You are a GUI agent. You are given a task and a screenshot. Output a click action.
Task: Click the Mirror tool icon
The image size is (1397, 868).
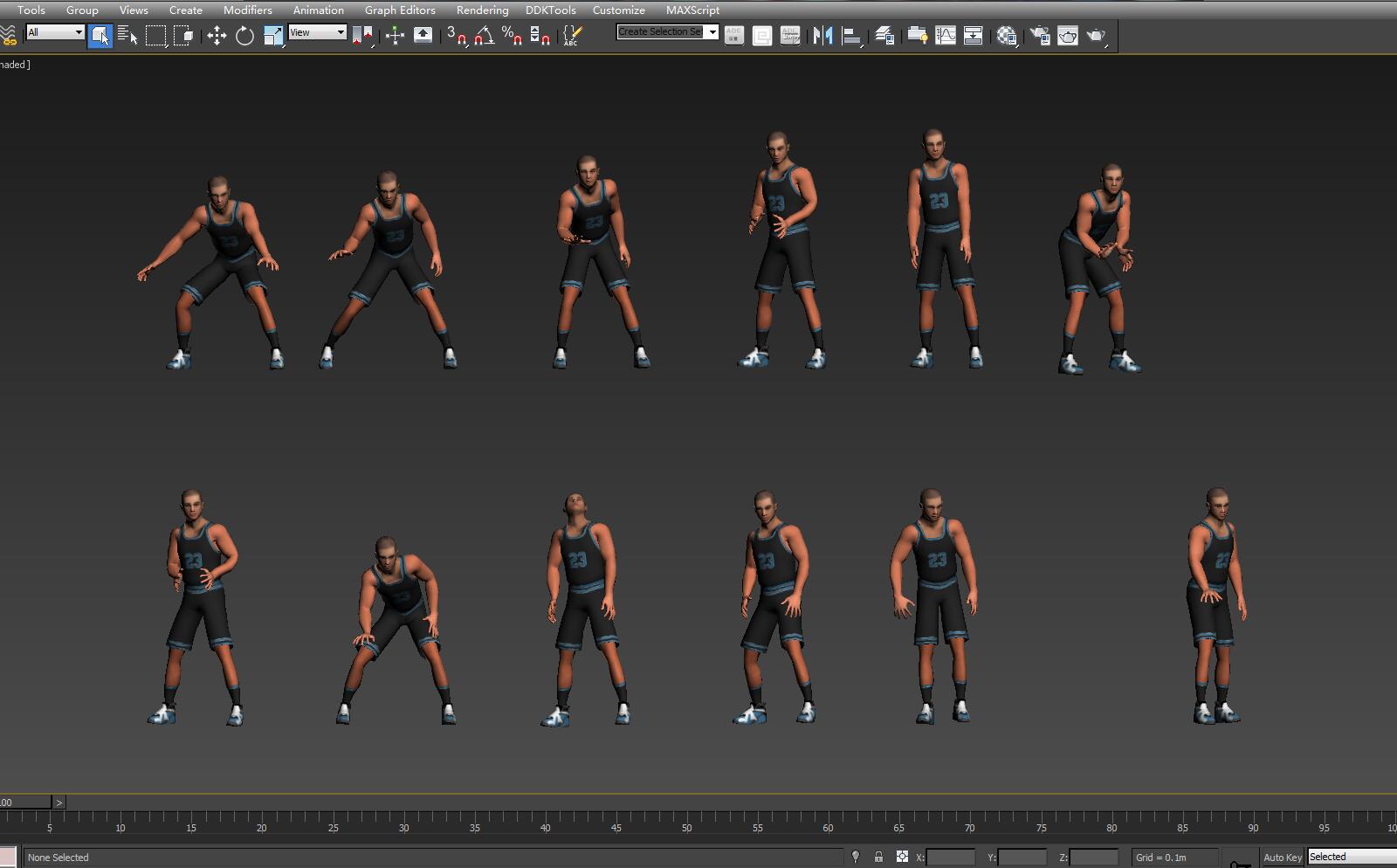(x=822, y=36)
